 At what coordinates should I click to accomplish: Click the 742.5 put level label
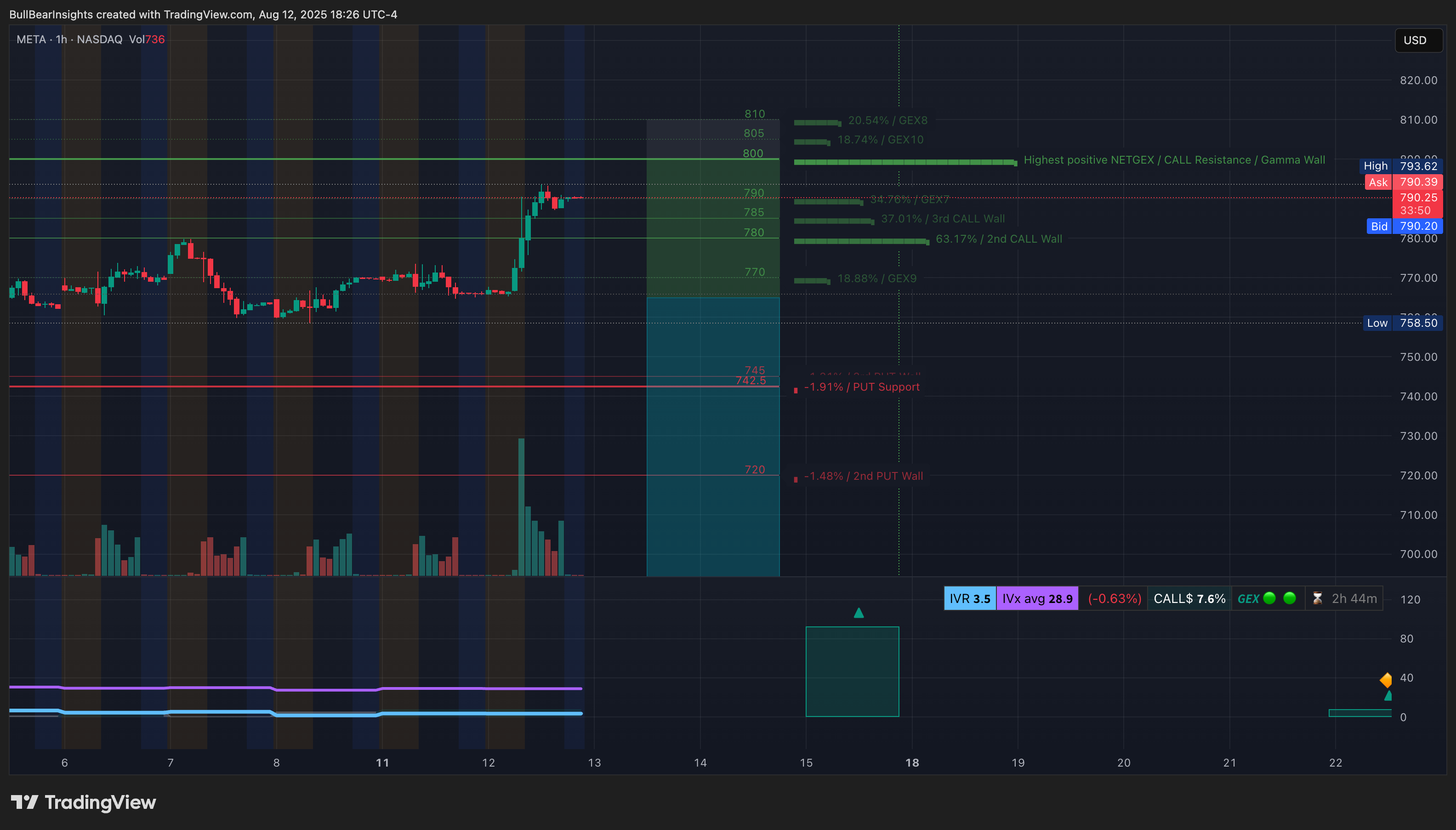[751, 381]
